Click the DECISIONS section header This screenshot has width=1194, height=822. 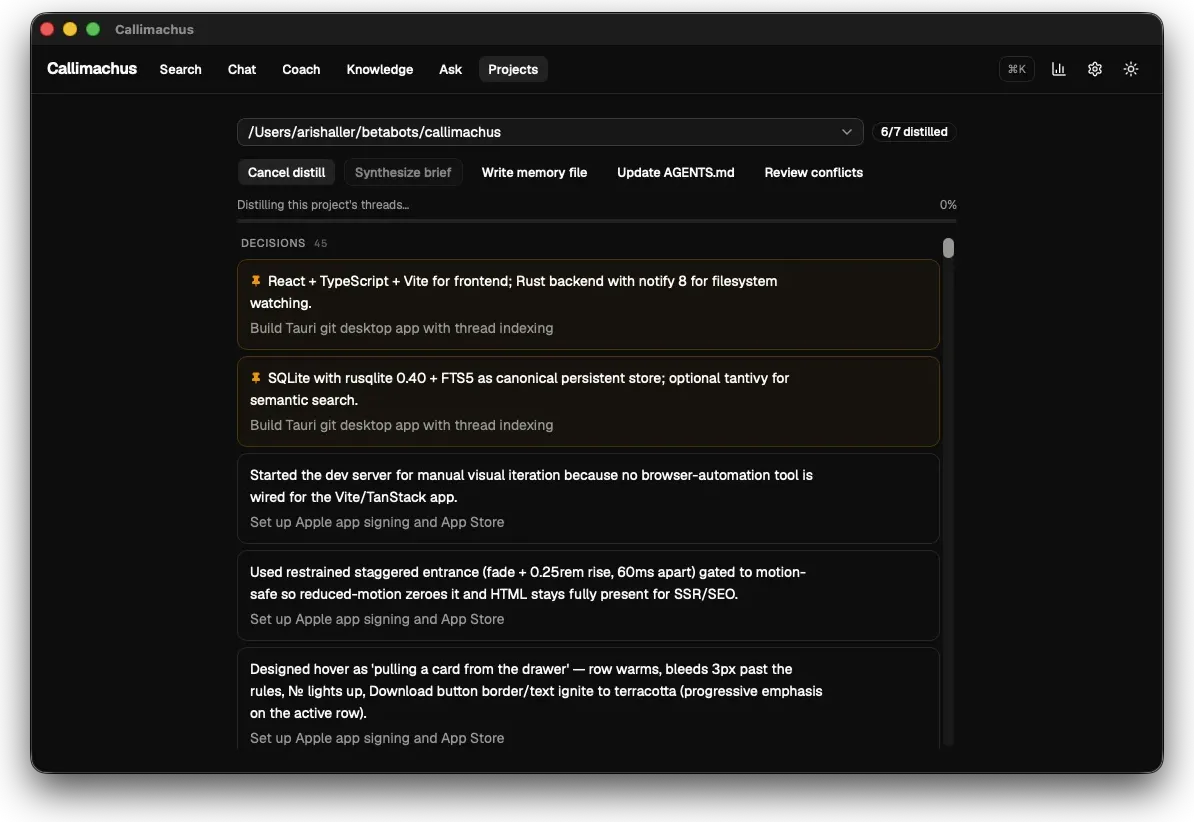(x=273, y=243)
